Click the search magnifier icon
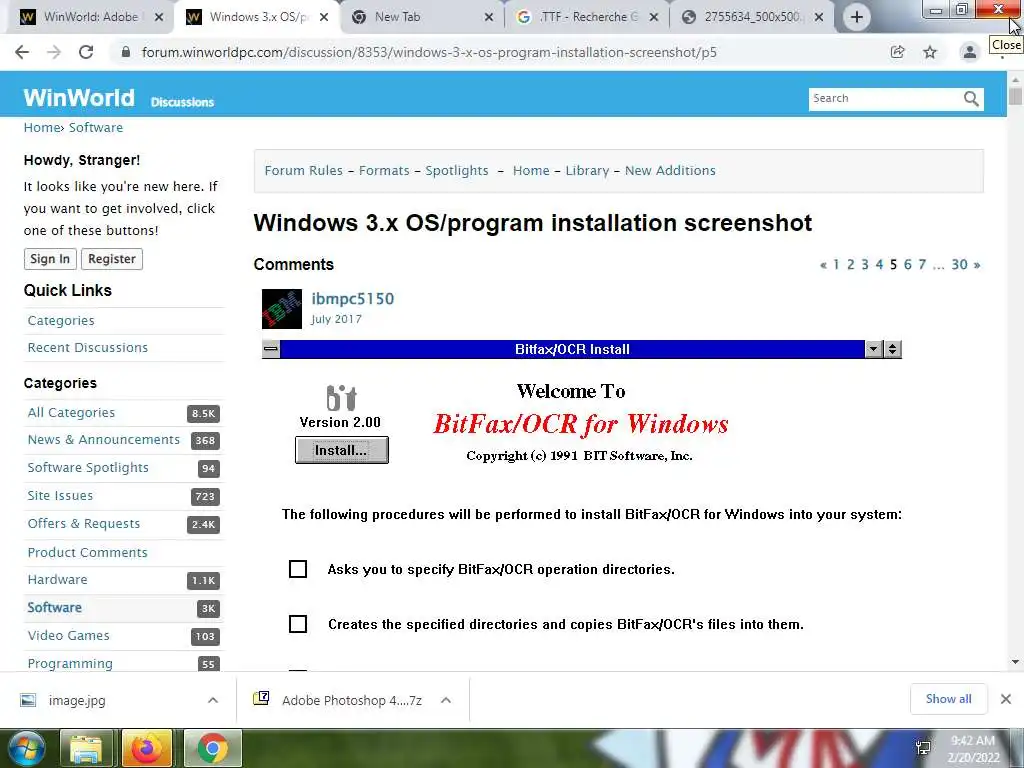 [971, 99]
